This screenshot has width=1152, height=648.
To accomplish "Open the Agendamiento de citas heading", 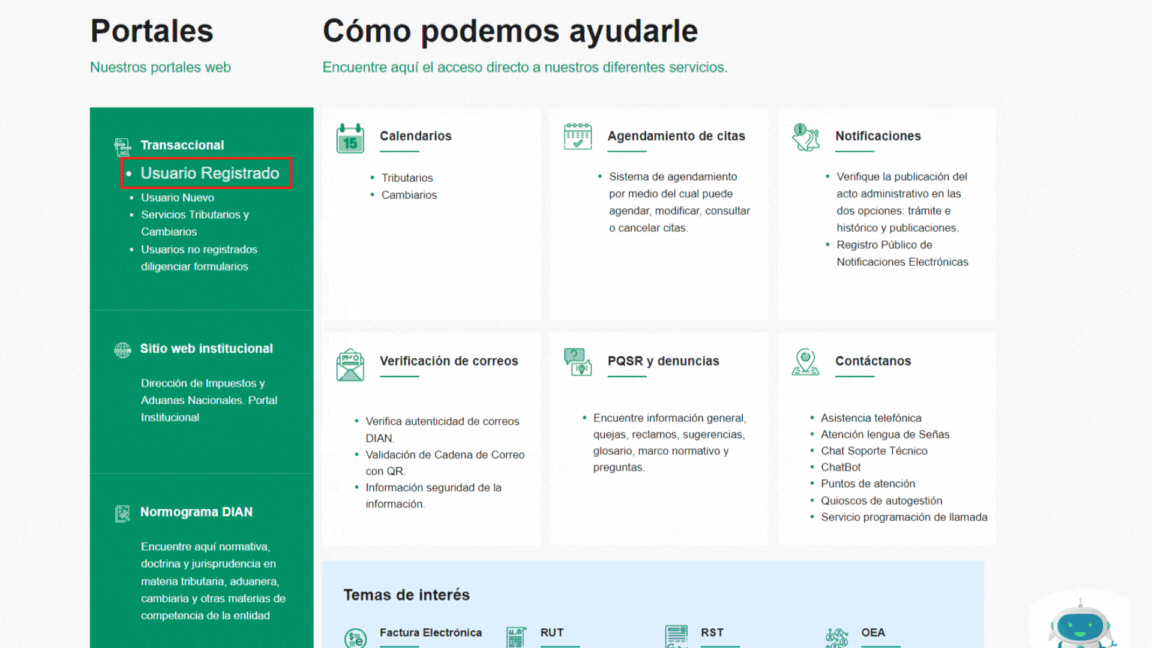I will tap(676, 136).
